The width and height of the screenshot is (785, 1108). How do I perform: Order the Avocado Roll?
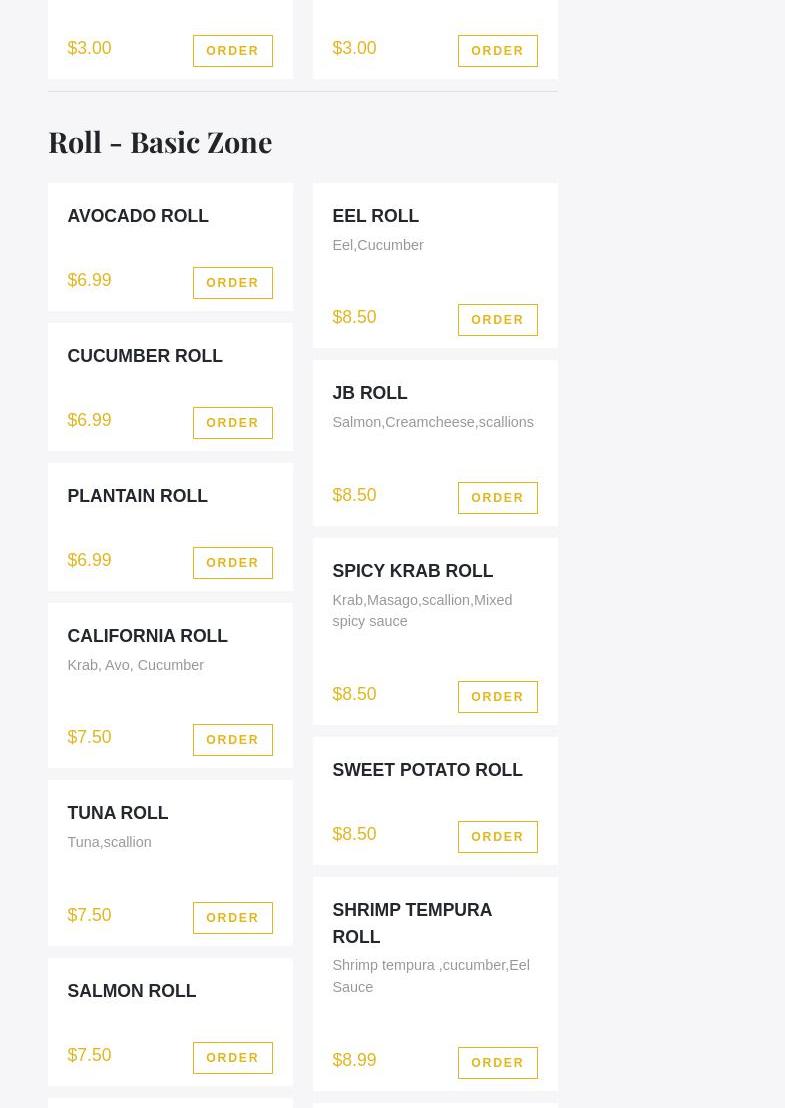pyautogui.click(x=232, y=283)
